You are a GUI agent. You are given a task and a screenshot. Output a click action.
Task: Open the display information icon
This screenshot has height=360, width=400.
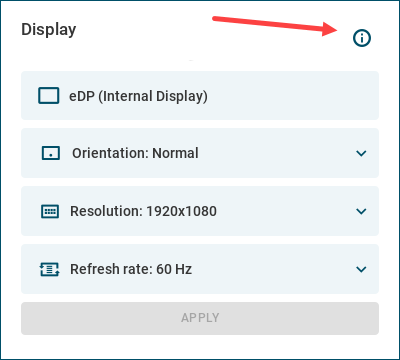point(362,38)
